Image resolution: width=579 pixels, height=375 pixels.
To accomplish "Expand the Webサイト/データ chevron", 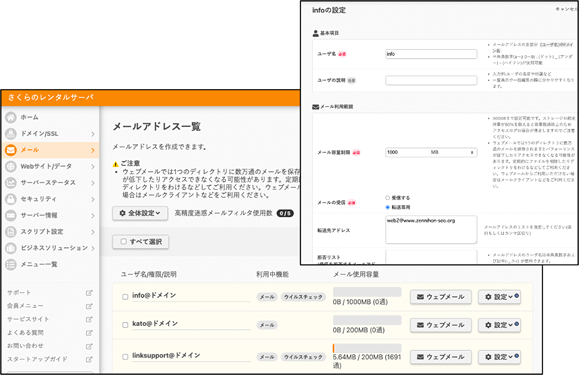I will pos(93,167).
